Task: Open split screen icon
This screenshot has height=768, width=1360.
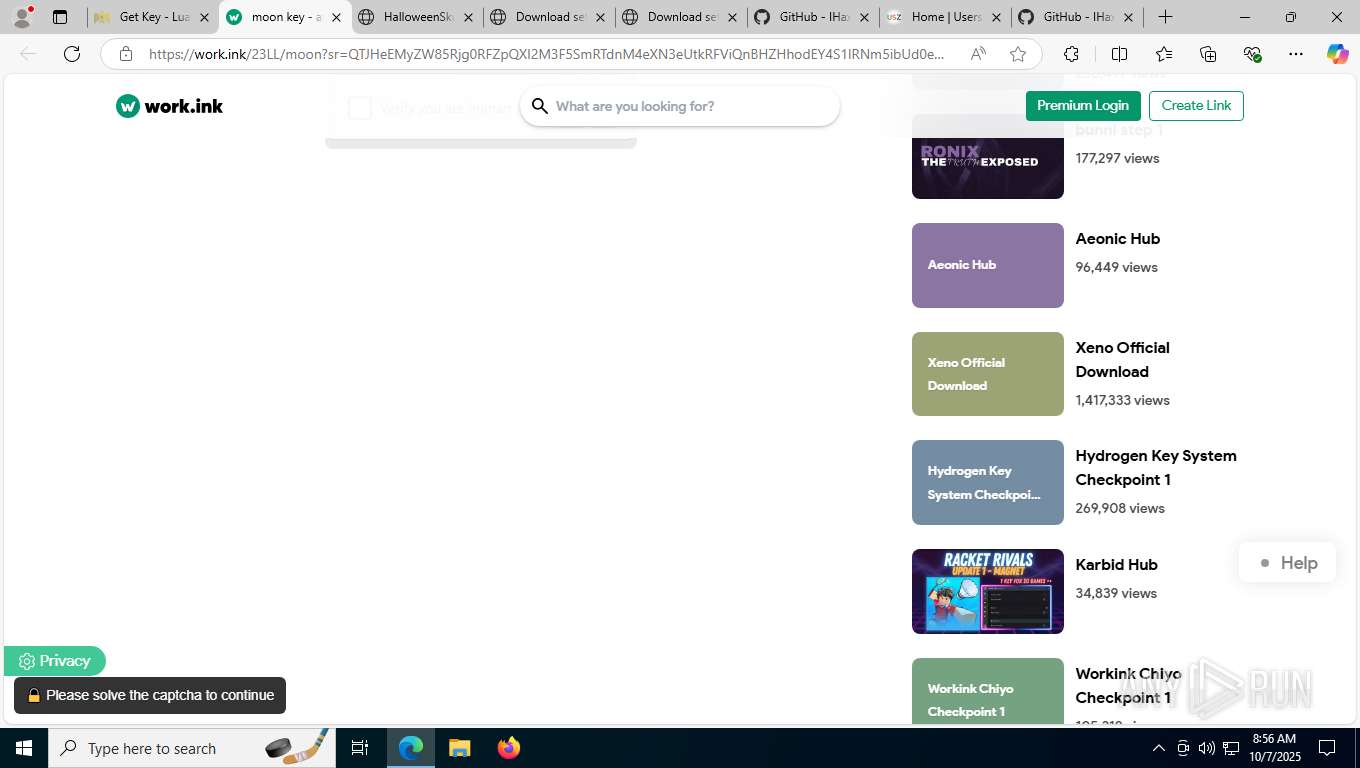Action: point(1119,54)
